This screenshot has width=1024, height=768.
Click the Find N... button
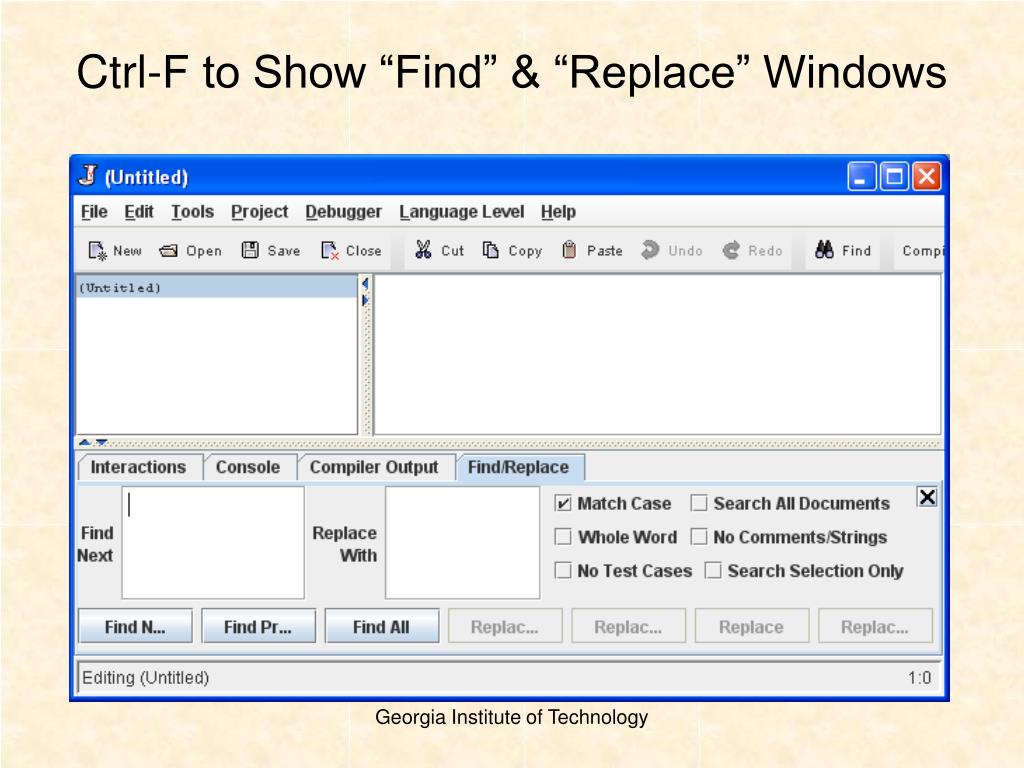(135, 626)
